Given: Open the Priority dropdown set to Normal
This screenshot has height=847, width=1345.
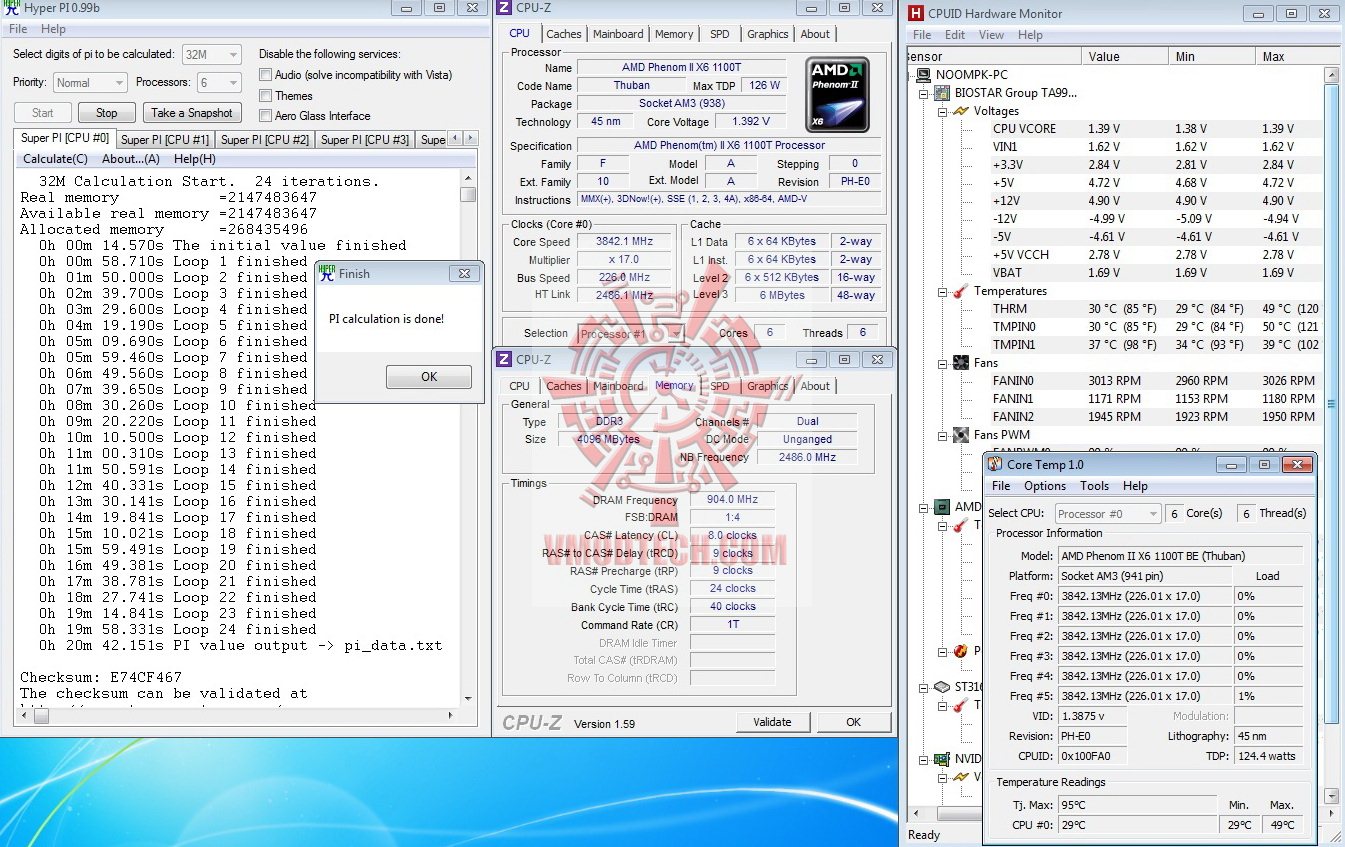Looking at the screenshot, I should coord(90,83).
